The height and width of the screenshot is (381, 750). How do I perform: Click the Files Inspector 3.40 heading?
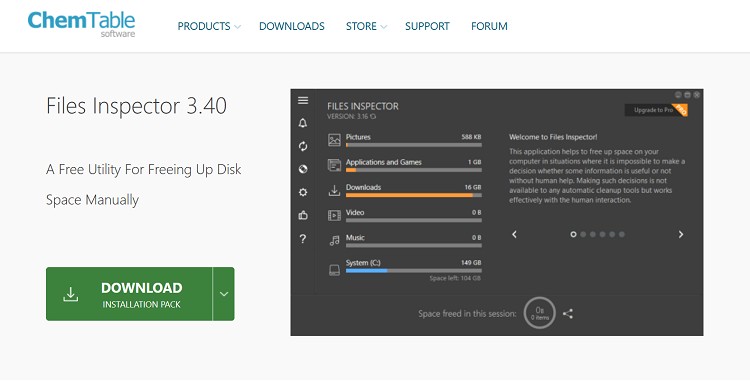[136, 106]
